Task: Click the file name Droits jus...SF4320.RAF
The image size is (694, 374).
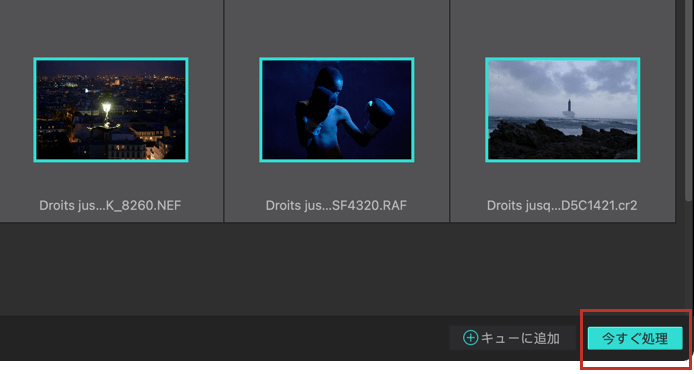Action: [336, 205]
